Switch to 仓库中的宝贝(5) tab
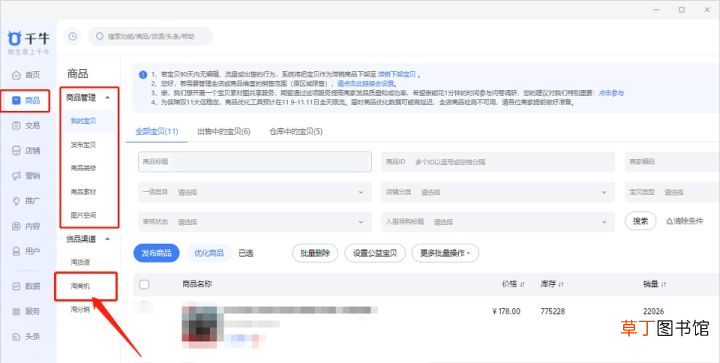Screen dimensions: 720x363 [296, 132]
